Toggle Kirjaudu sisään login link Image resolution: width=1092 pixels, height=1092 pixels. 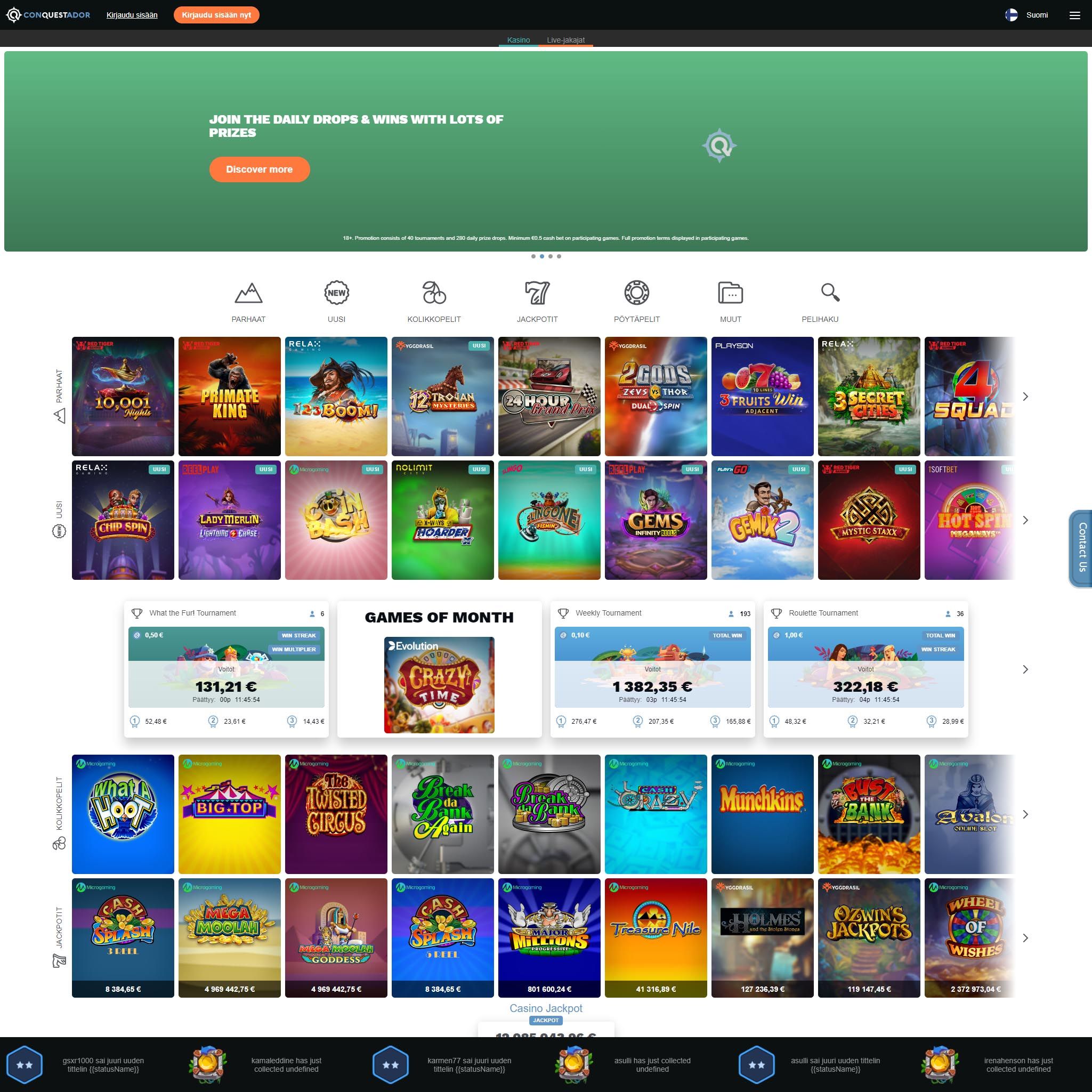(131, 15)
